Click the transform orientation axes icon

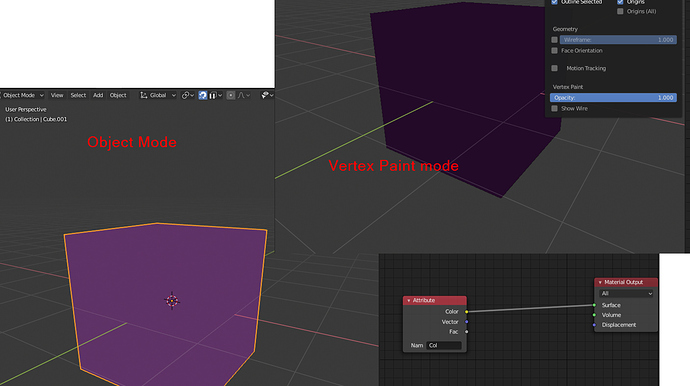pos(143,95)
